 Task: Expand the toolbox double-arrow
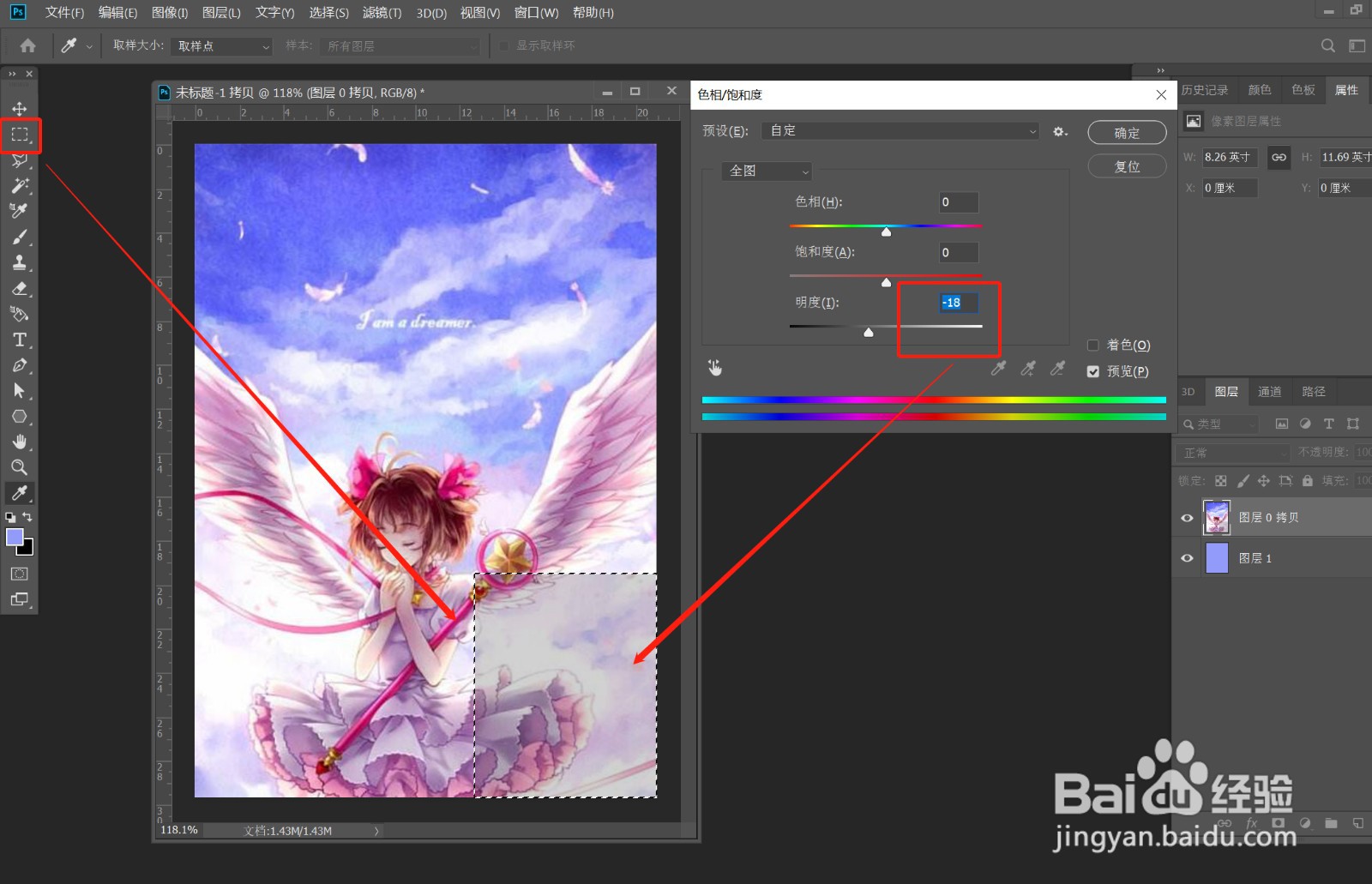click(x=12, y=75)
